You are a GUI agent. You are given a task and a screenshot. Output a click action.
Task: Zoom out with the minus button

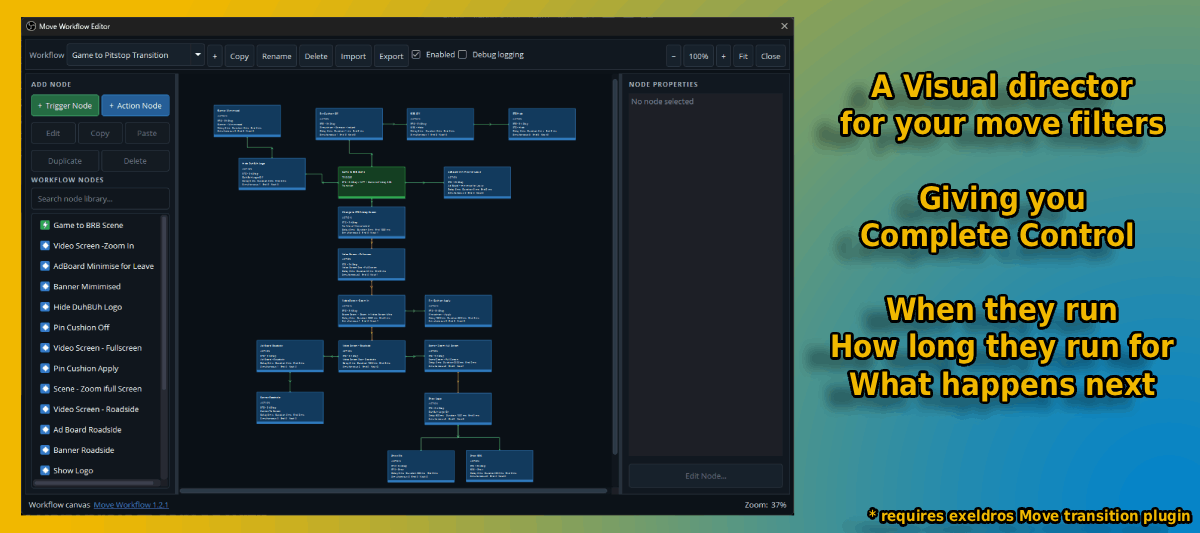(x=673, y=56)
